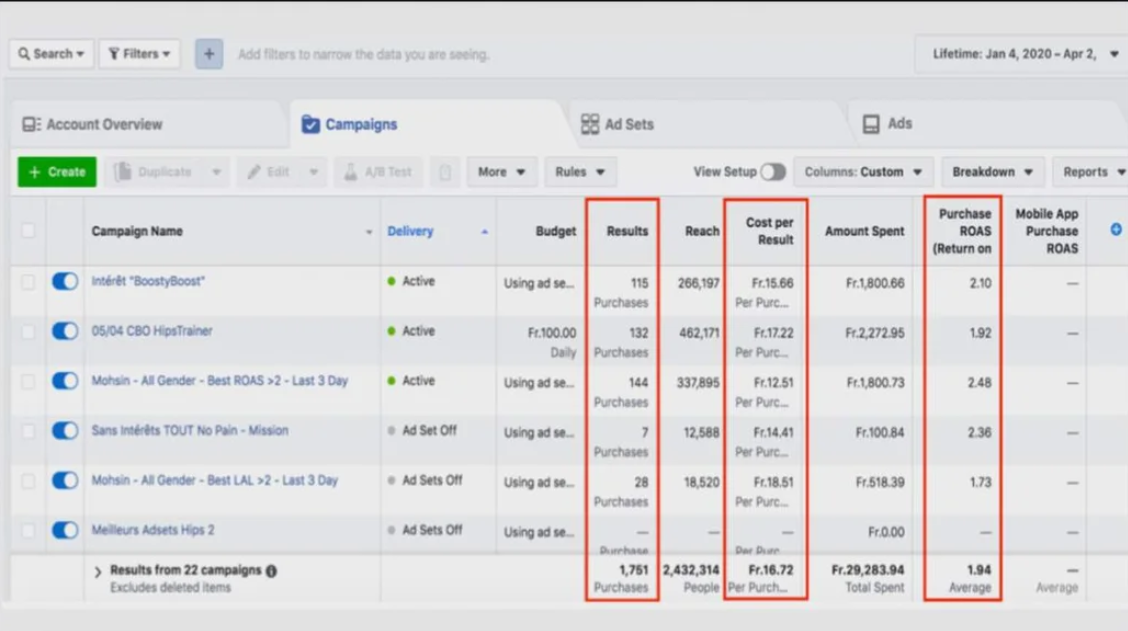Check the box for 05/04 CBO HipsTrainer row
The height and width of the screenshot is (631, 1128).
pos(28,332)
